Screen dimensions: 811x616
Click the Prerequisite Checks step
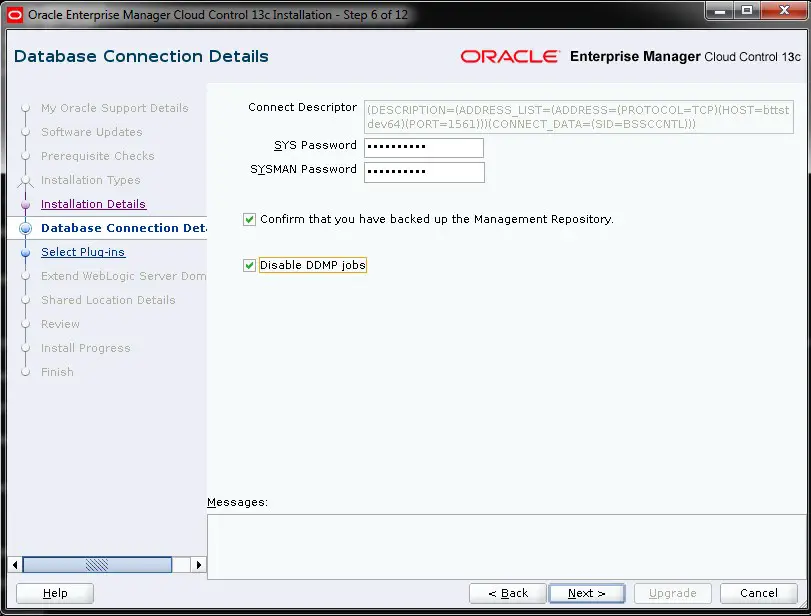(x=97, y=156)
